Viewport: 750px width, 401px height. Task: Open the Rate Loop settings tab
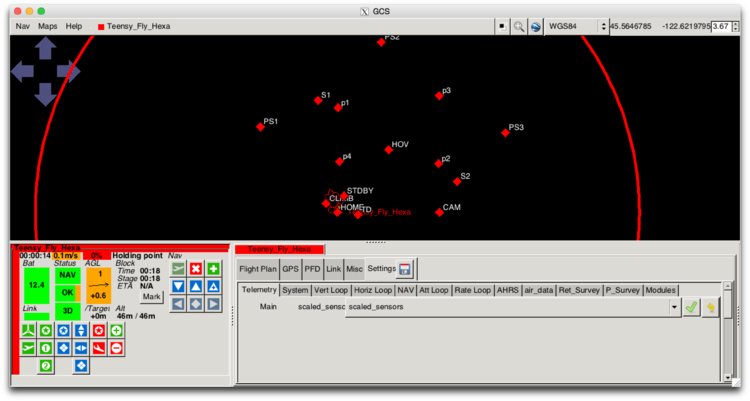pyautogui.click(x=473, y=290)
